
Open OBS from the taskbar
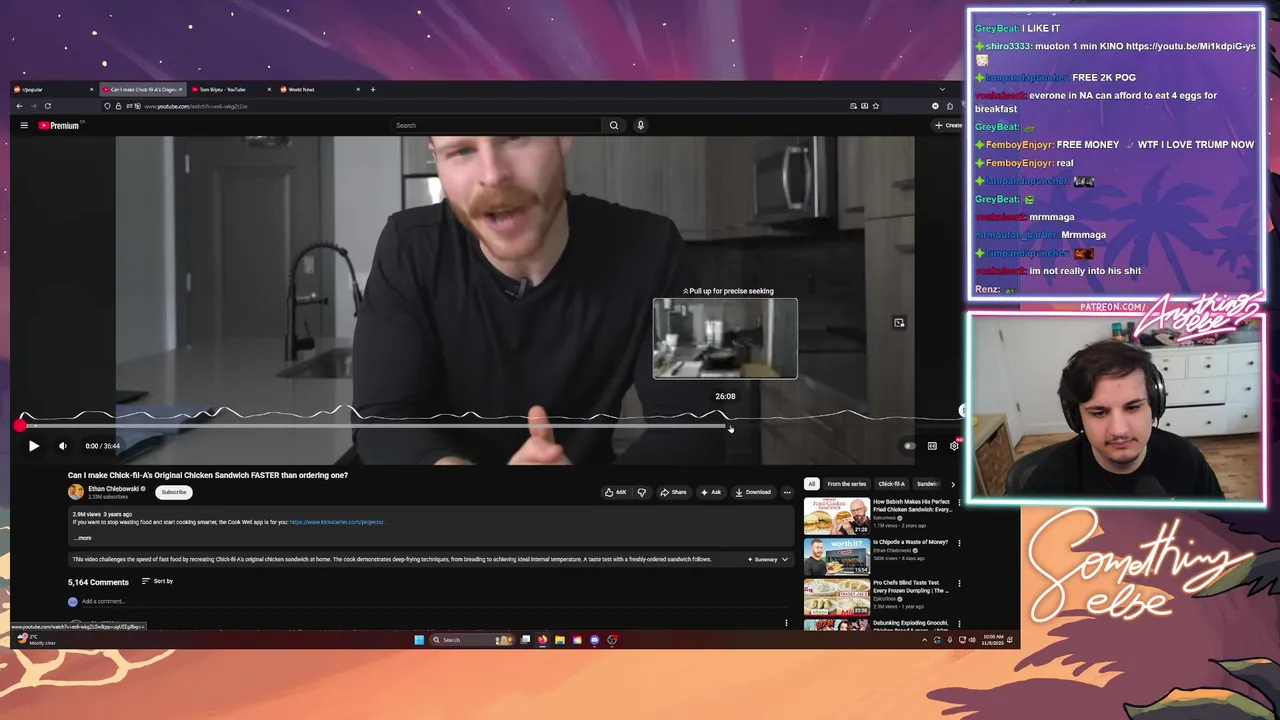(x=612, y=640)
